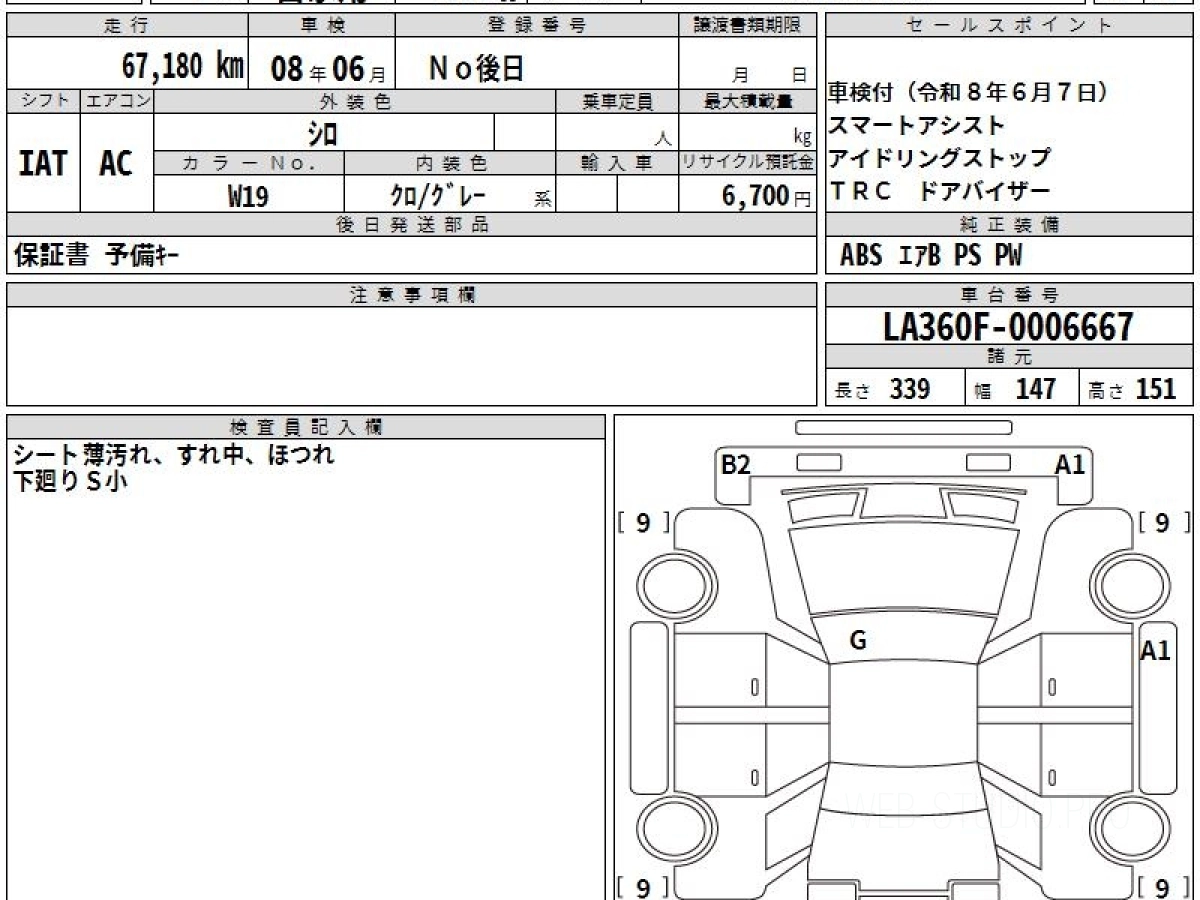The width and height of the screenshot is (1200, 900).
Task: Select the air conditioner value AC
Action: coord(116,163)
